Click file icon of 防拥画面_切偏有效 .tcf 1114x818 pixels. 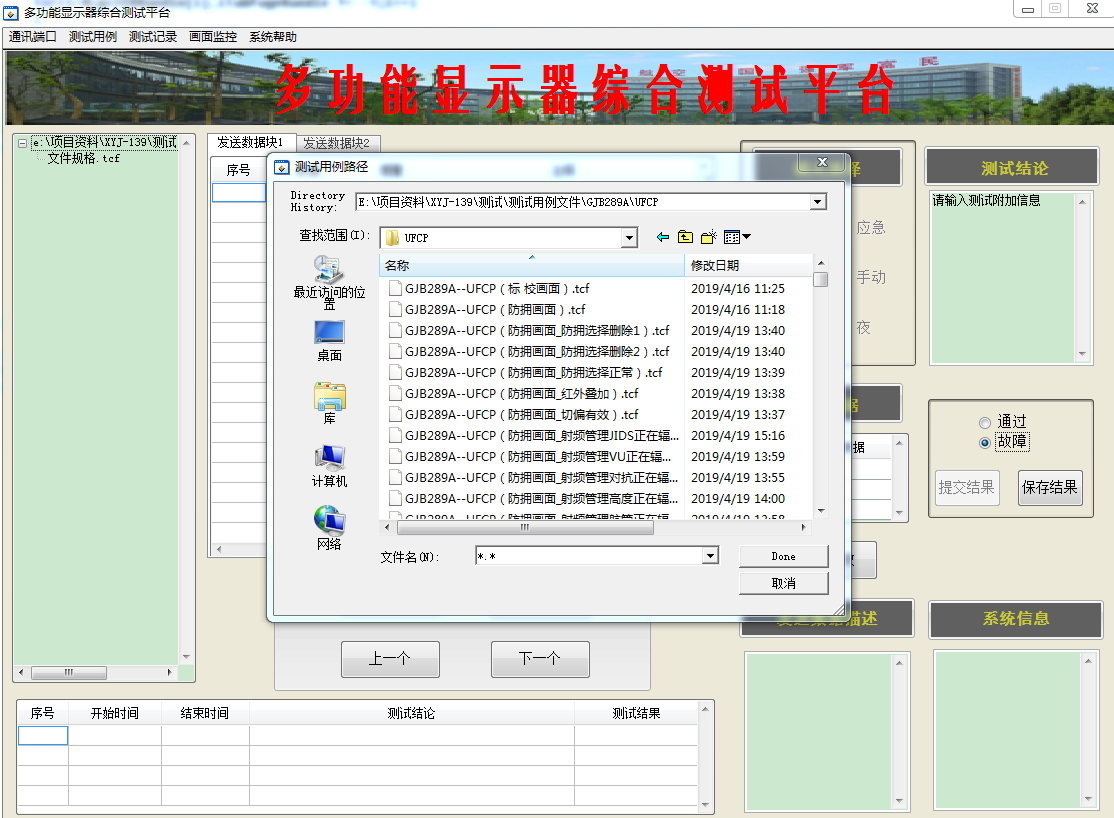[395, 414]
